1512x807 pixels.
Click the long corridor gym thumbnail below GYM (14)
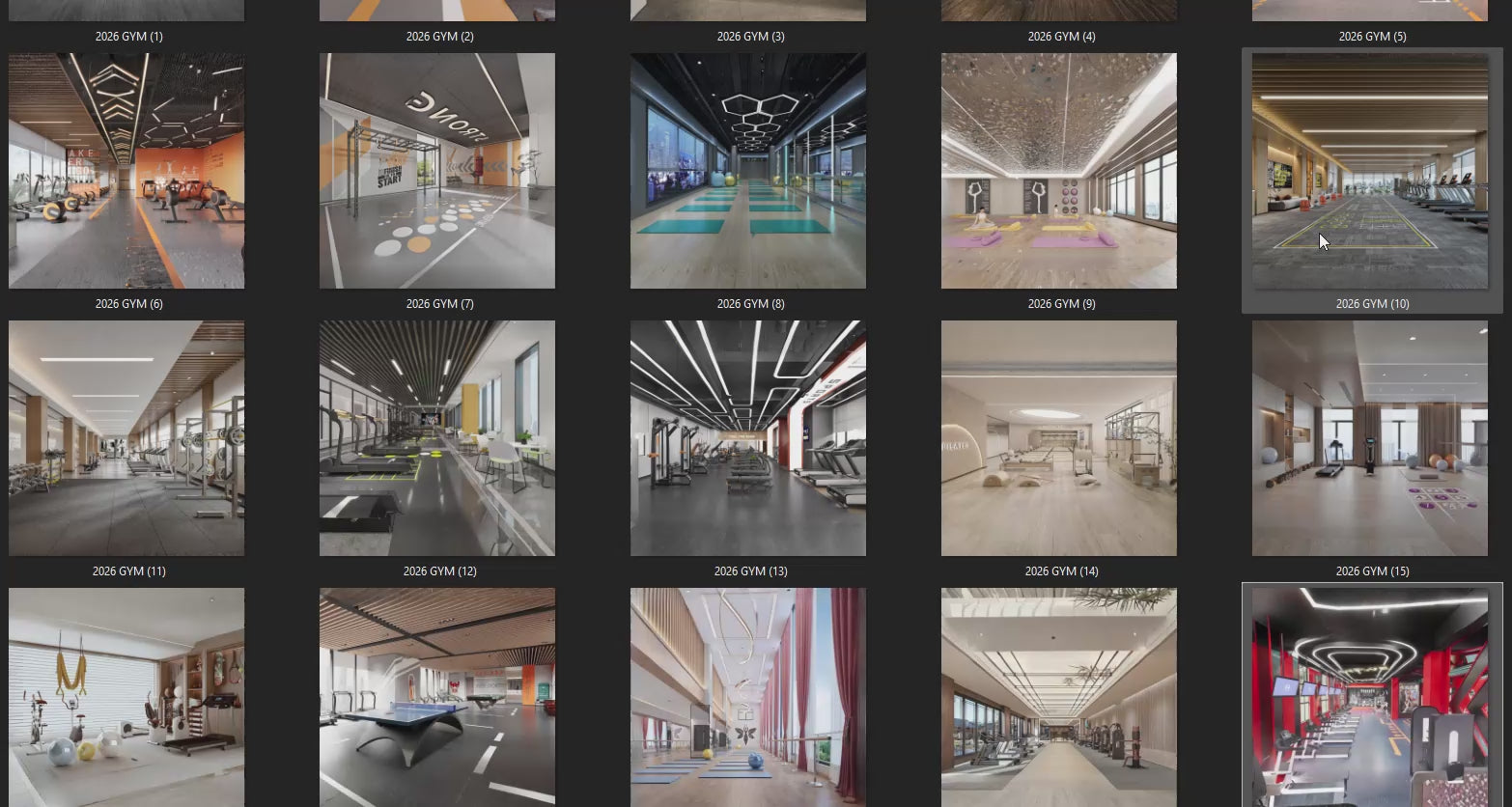coord(1059,697)
